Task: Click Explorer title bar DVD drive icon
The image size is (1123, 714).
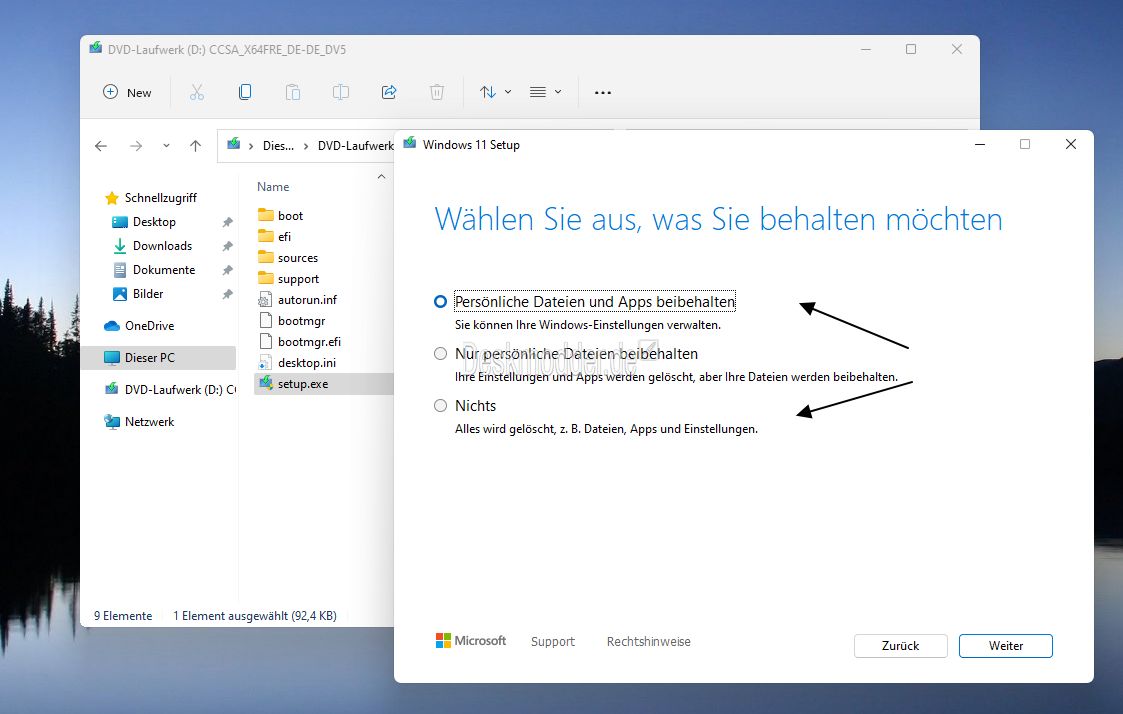Action: coord(95,48)
